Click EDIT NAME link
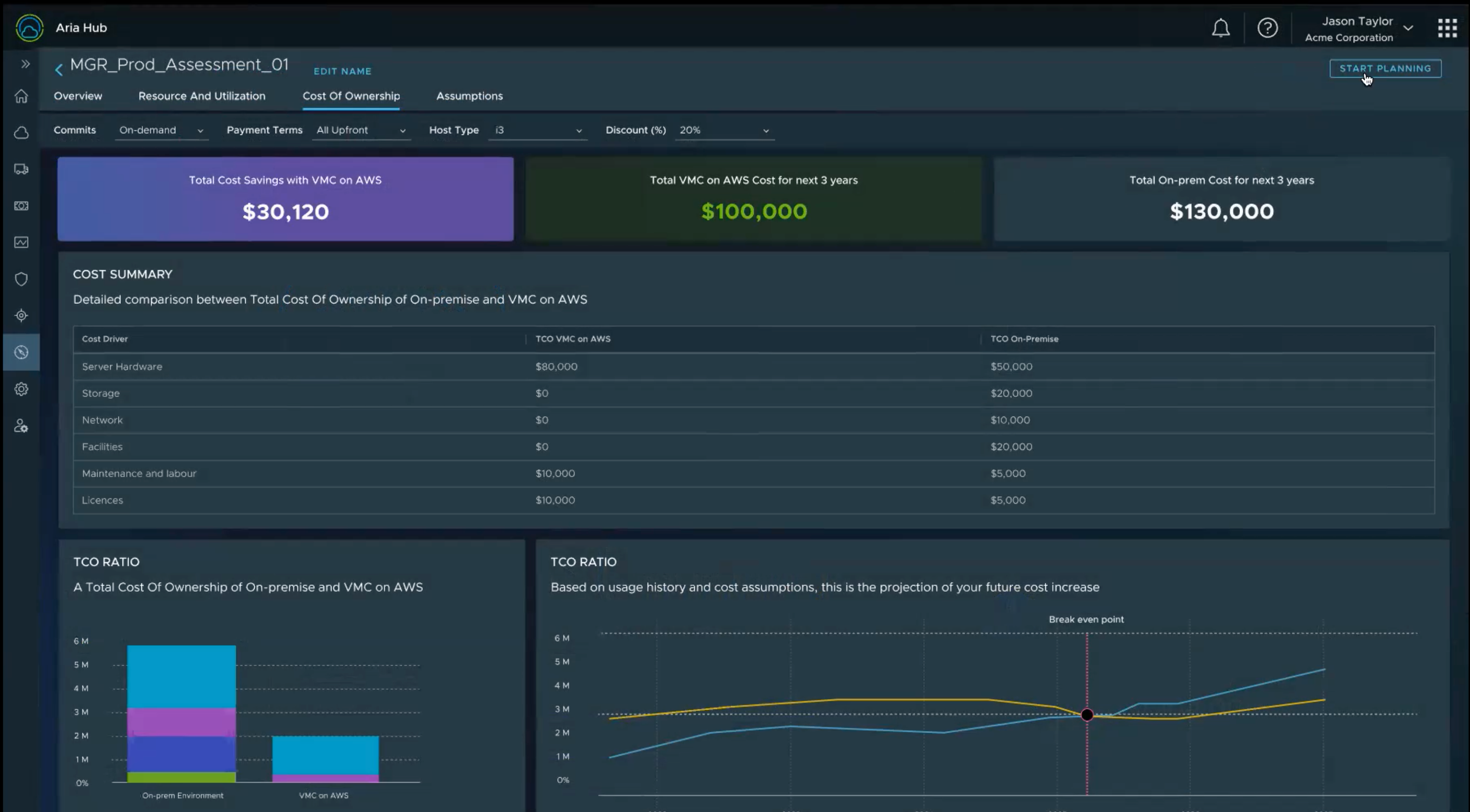The height and width of the screenshot is (812, 1470). point(342,71)
